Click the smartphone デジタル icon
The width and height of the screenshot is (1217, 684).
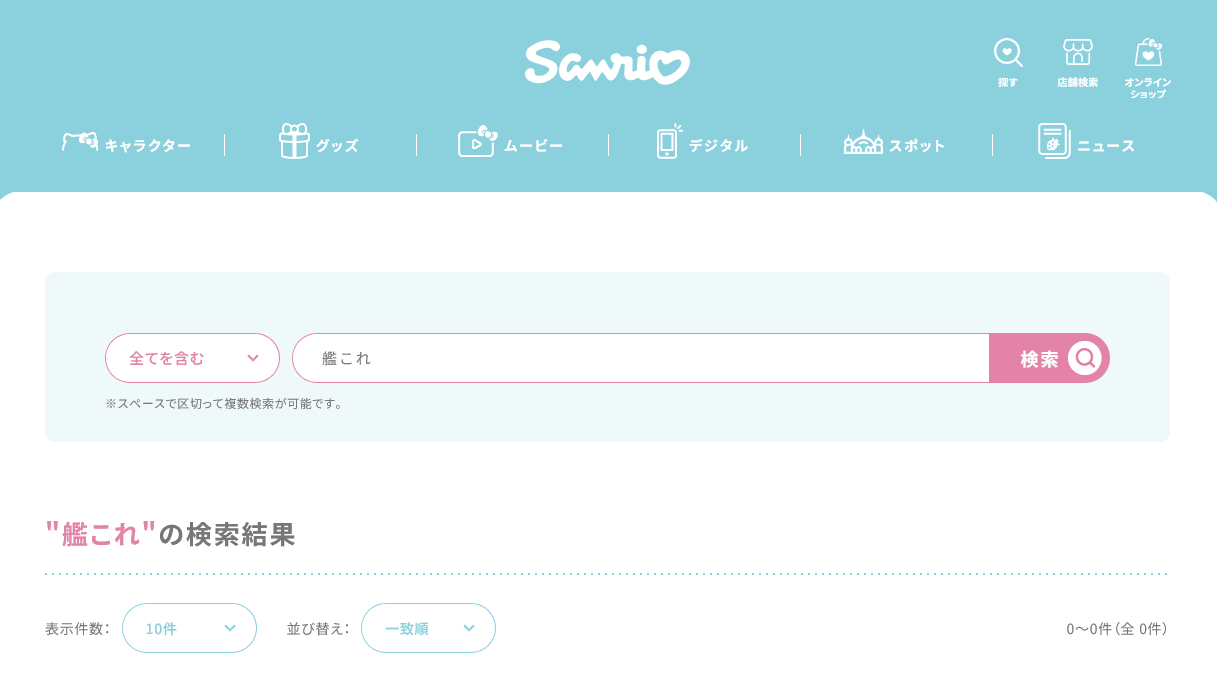tap(668, 142)
